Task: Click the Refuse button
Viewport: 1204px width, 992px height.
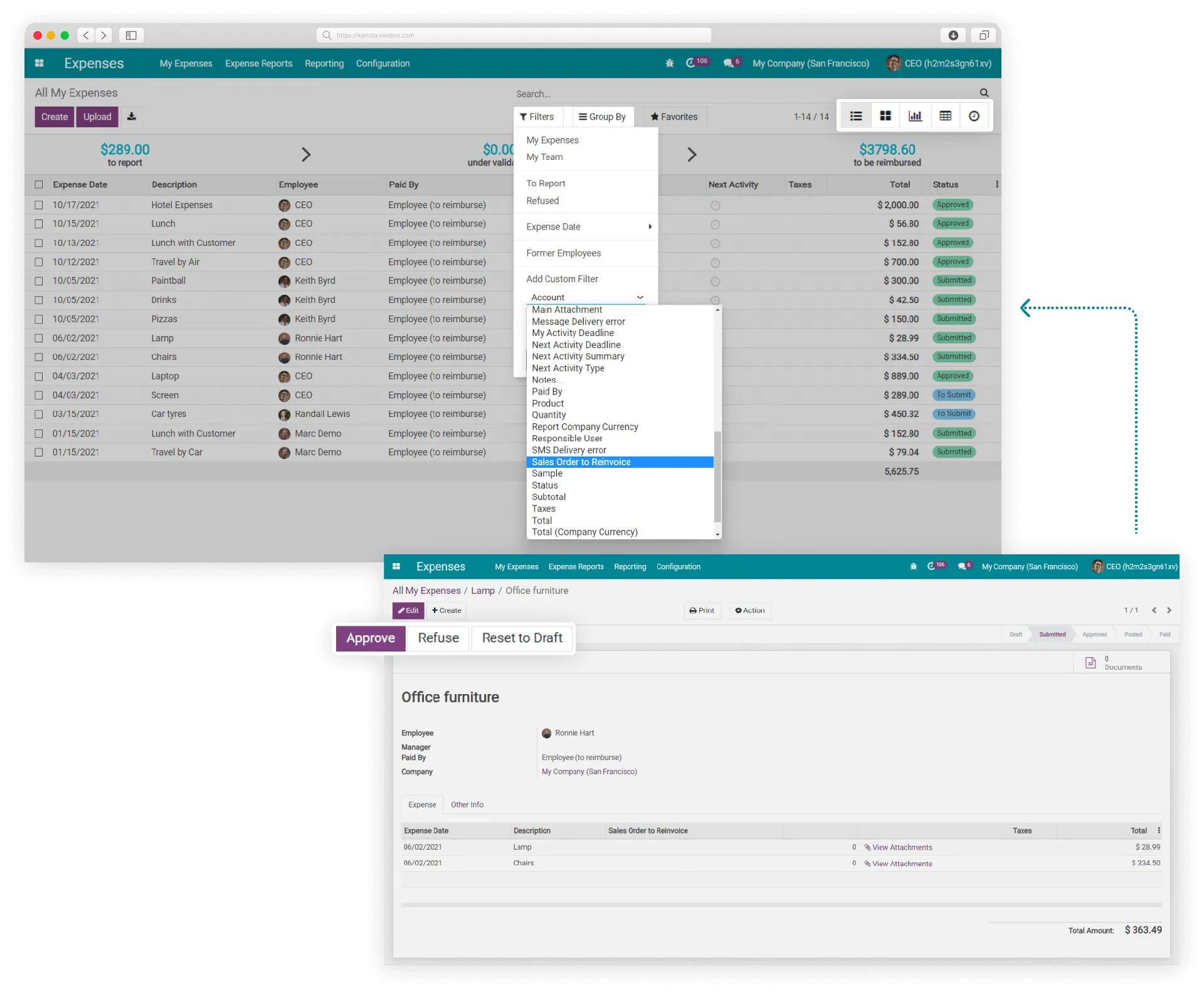Action: pyautogui.click(x=438, y=638)
